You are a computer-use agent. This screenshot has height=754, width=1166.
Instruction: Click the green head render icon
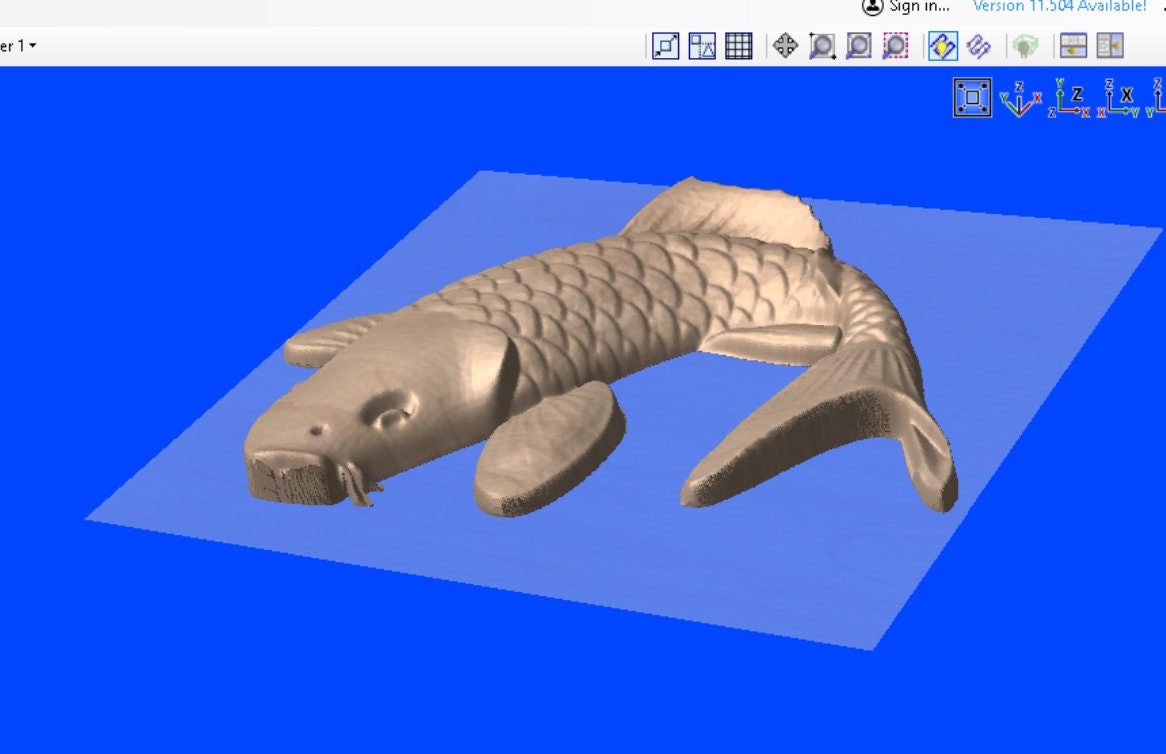(1023, 46)
